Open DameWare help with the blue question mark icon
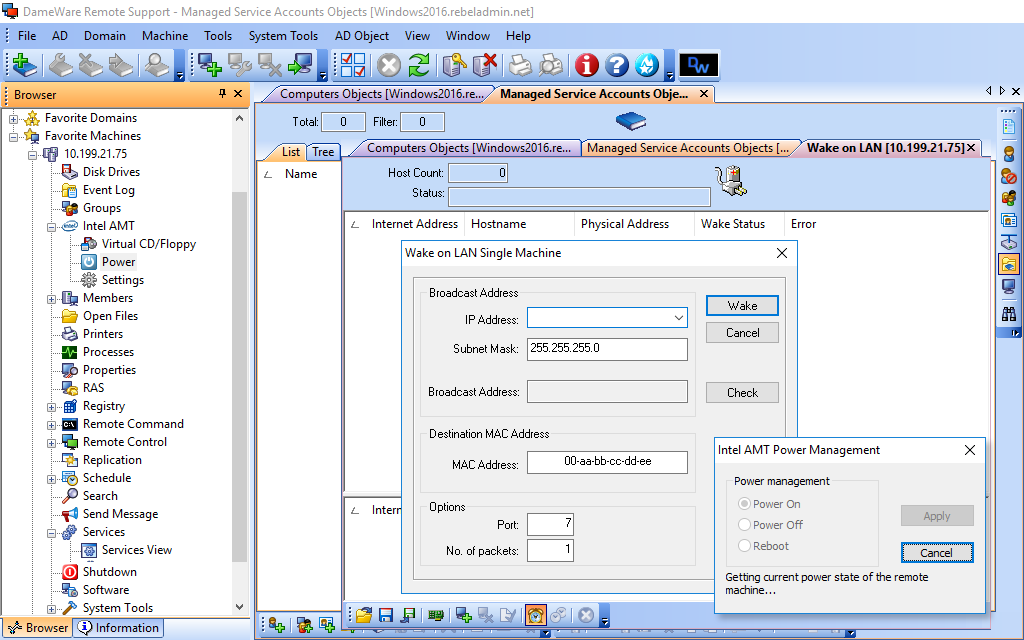The image size is (1024, 640). [617, 65]
